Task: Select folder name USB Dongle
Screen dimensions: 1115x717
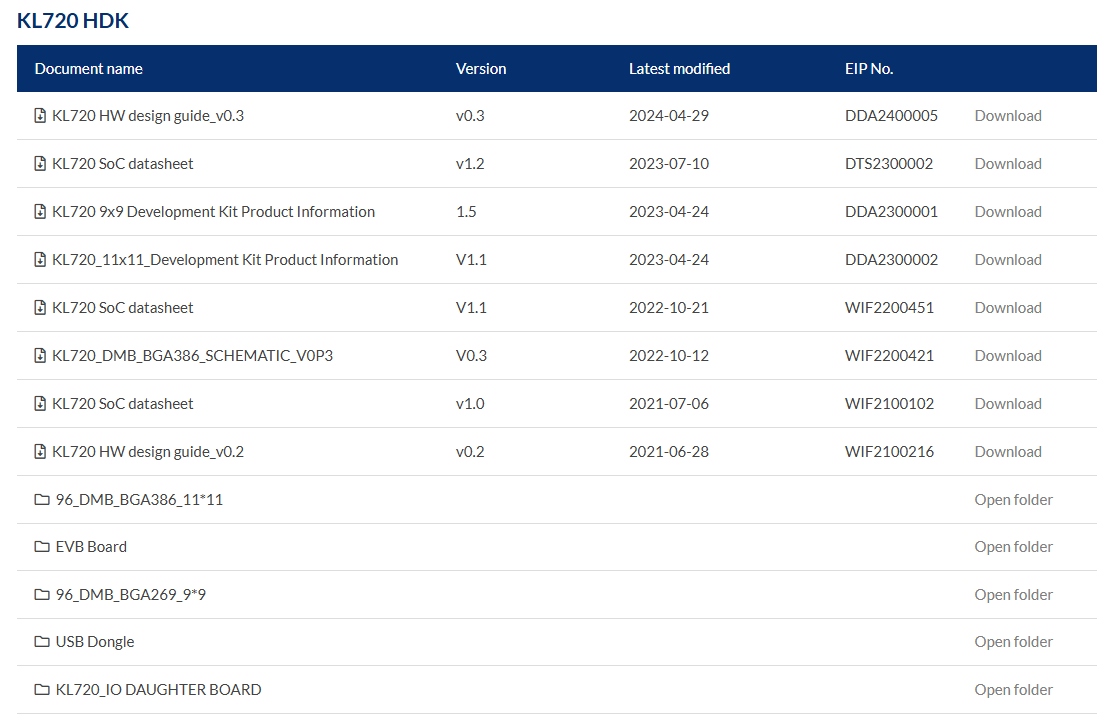Action: tap(95, 642)
